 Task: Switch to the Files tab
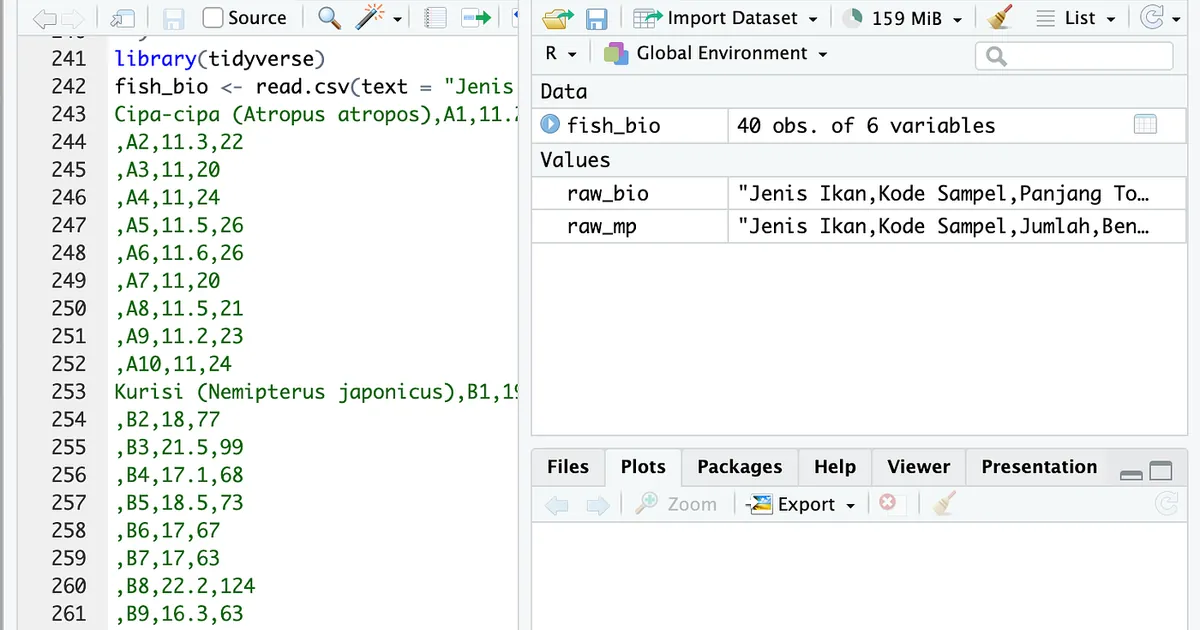click(568, 467)
